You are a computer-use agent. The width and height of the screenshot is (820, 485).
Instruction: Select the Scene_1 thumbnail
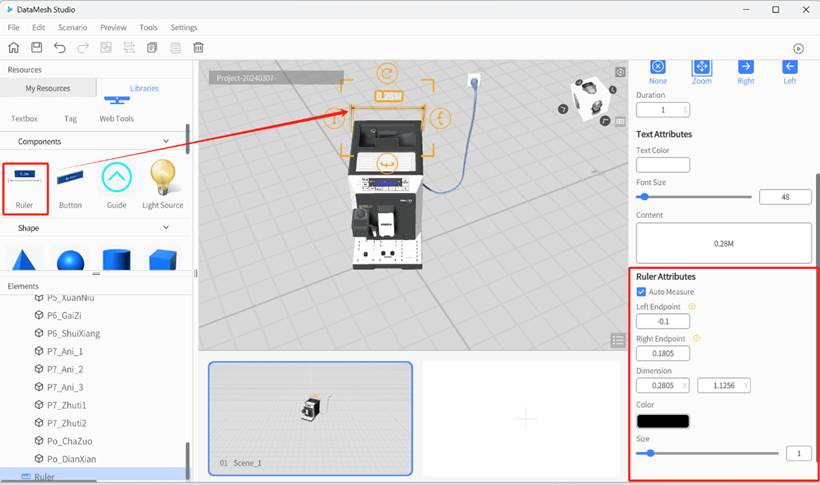(310, 417)
